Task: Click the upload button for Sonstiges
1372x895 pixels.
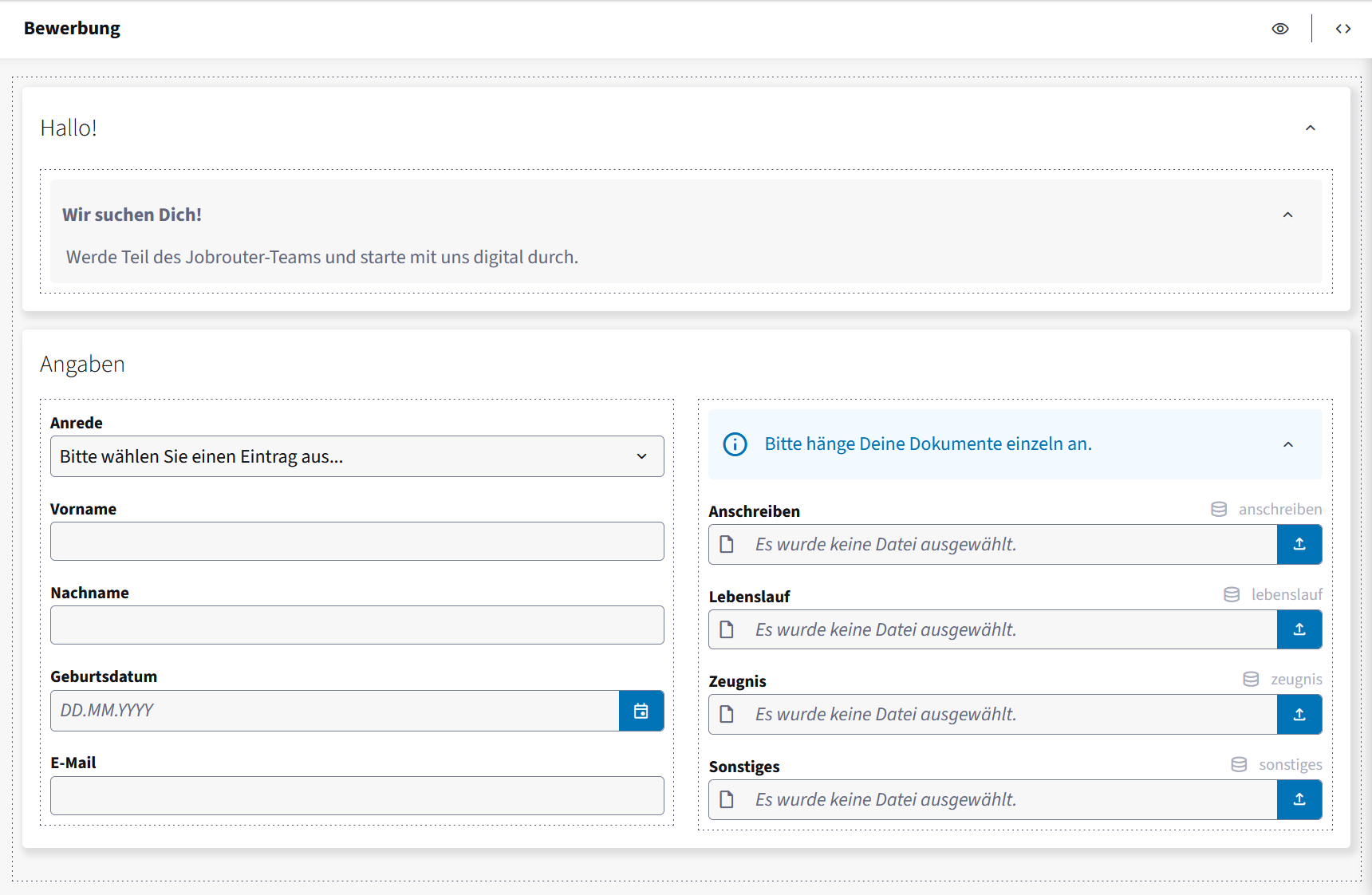Action: click(x=1299, y=799)
